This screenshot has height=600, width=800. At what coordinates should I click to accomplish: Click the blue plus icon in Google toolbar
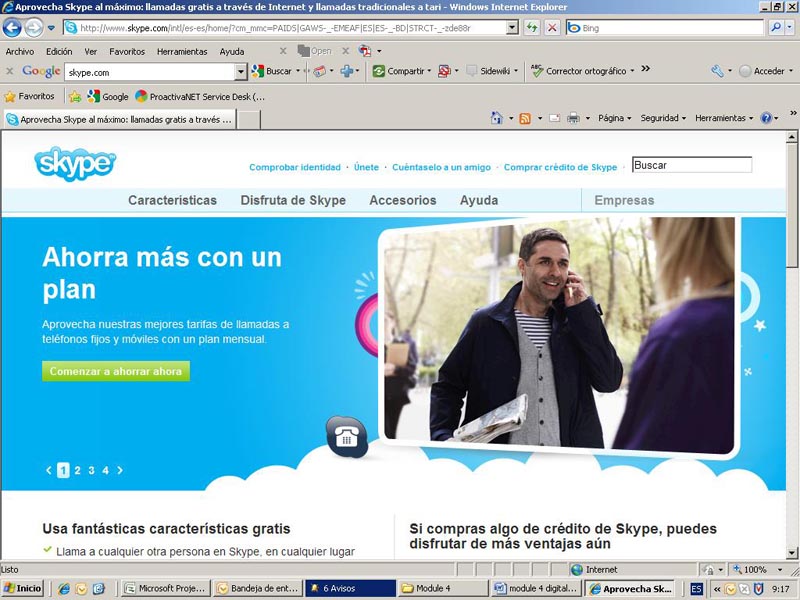pyautogui.click(x=346, y=71)
